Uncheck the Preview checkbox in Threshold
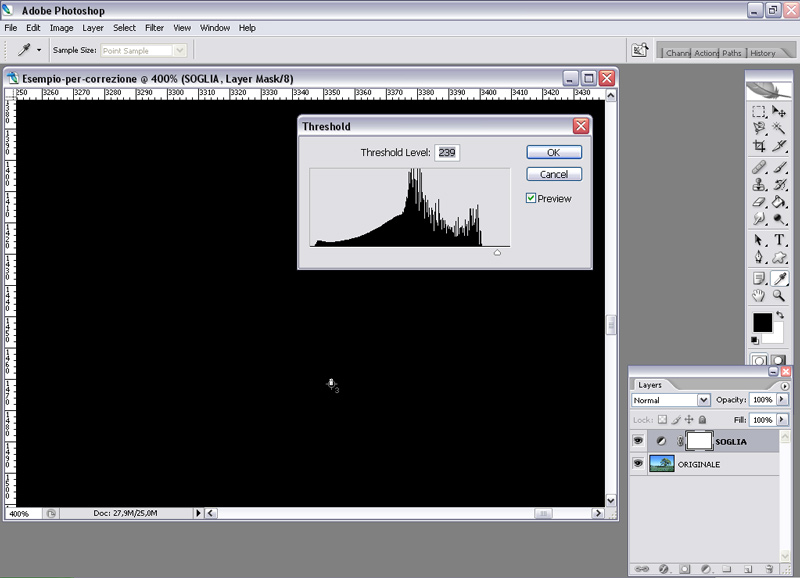Screen dimensions: 800x578 pos(532,199)
